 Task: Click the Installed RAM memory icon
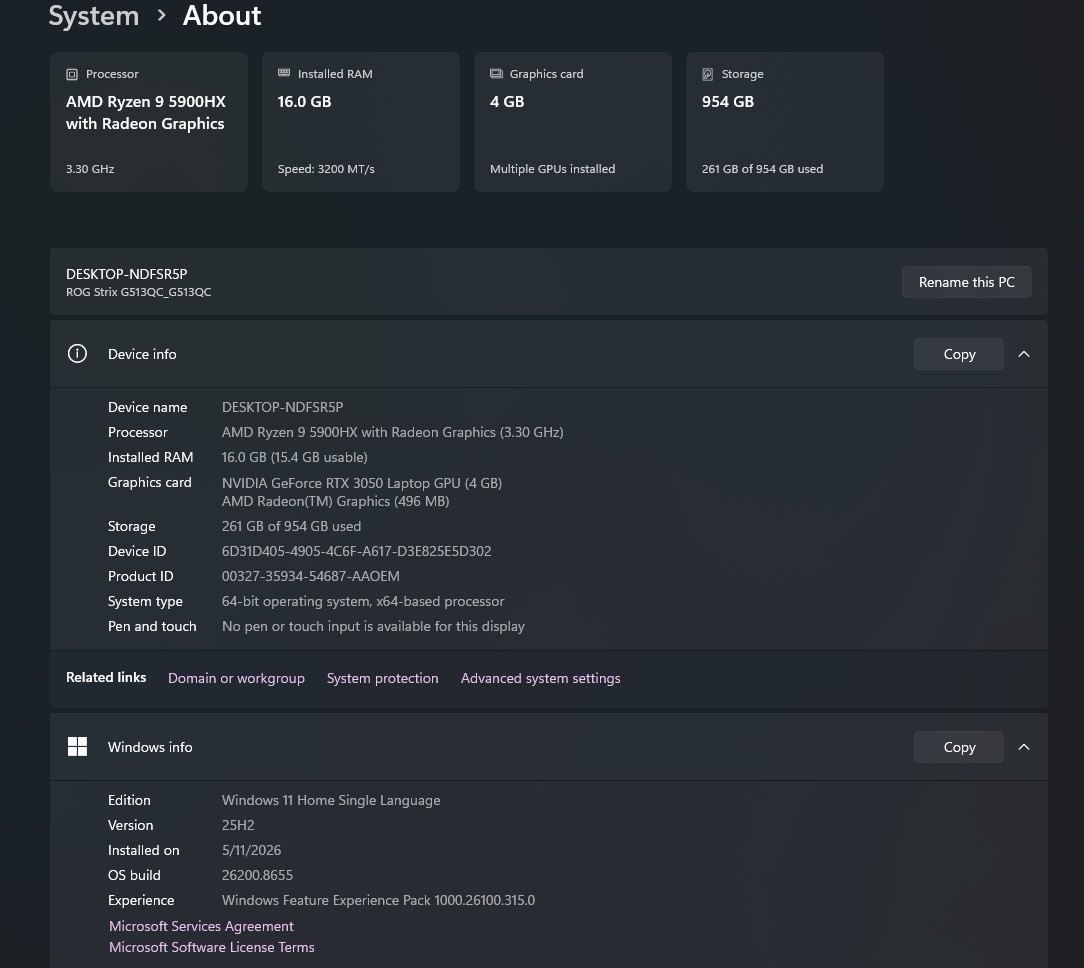click(x=283, y=73)
